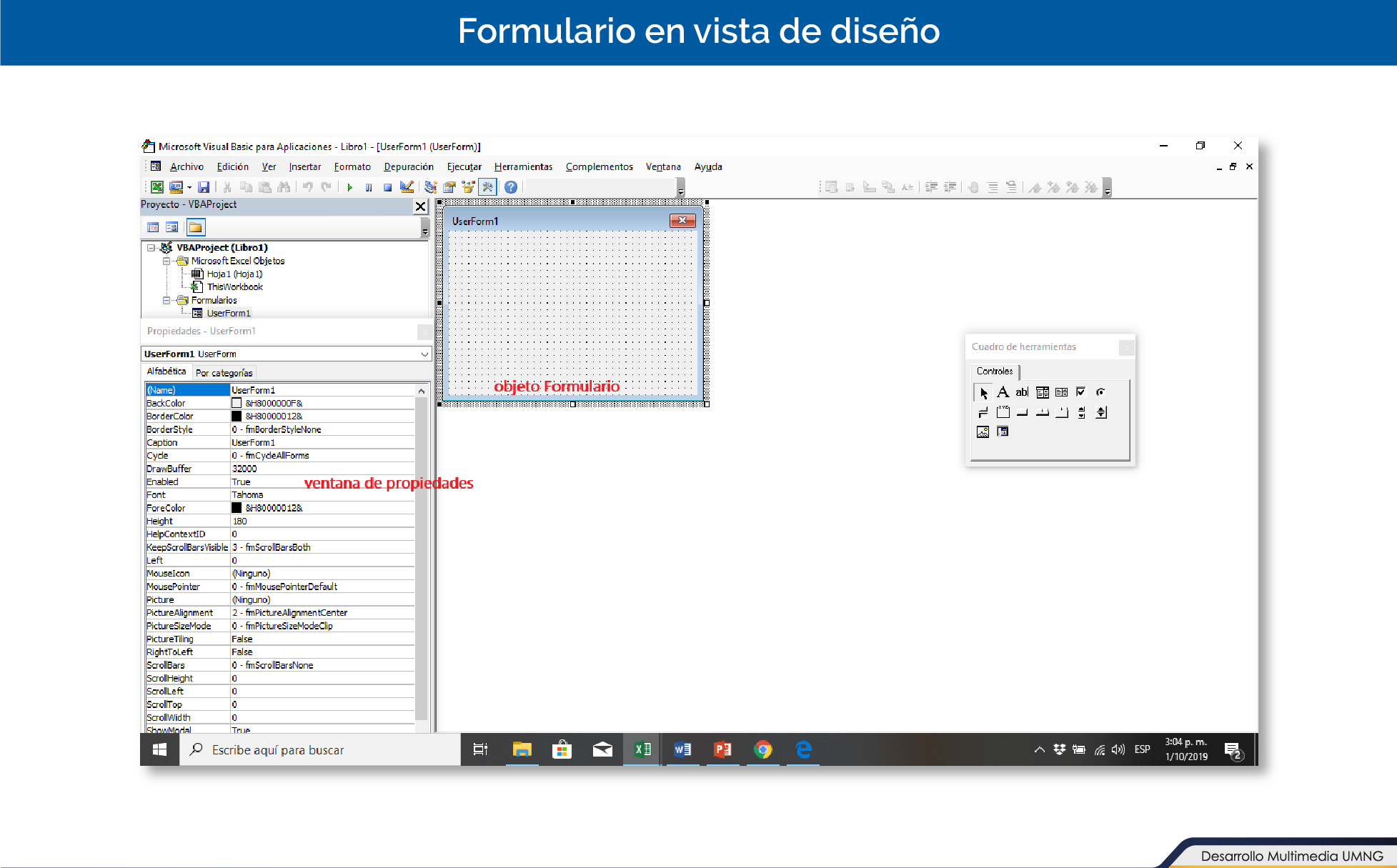Image resolution: width=1397 pixels, height=868 pixels.
Task: Click the black BorderColor swatch
Action: (x=237, y=416)
